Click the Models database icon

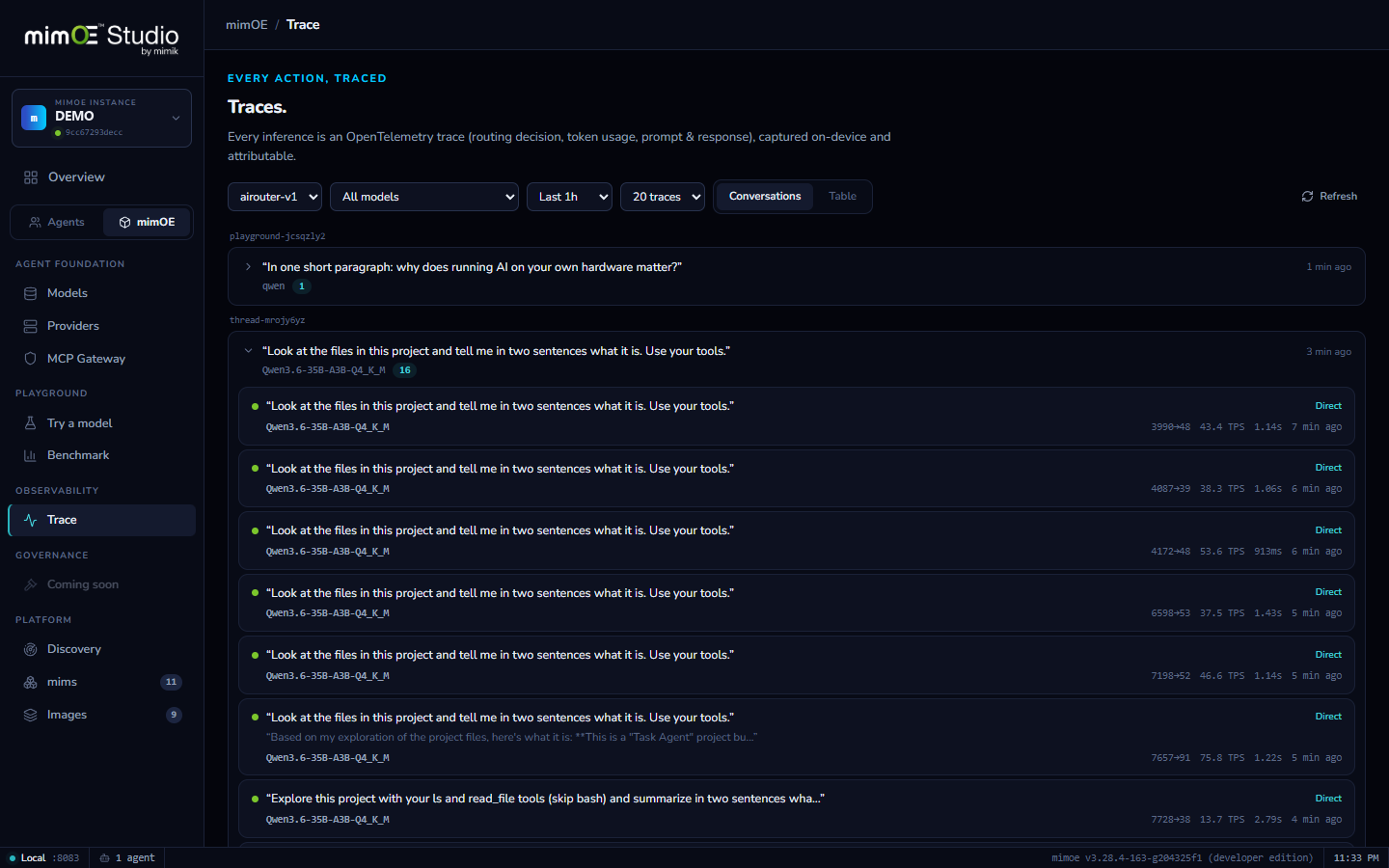coord(31,293)
